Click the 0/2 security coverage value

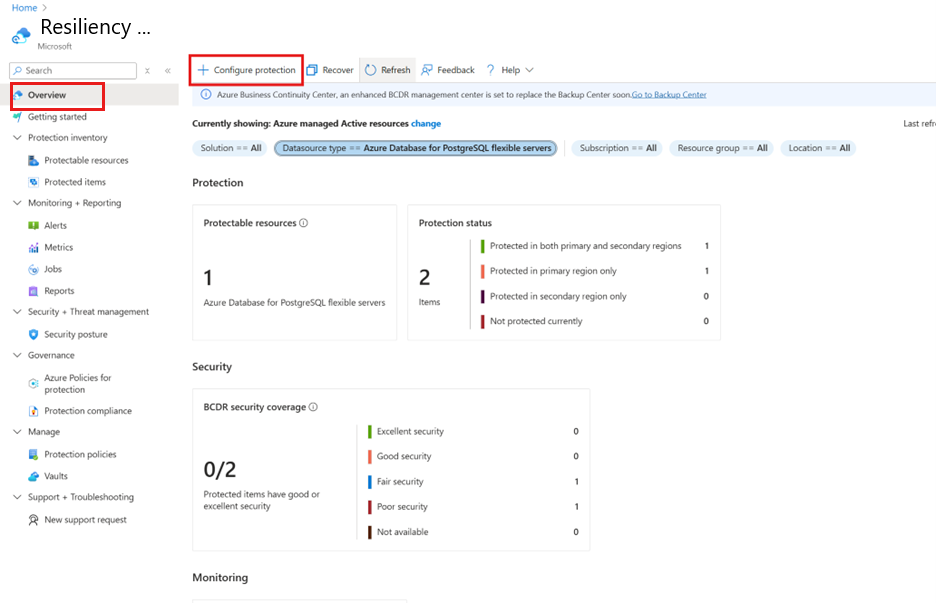[220, 470]
